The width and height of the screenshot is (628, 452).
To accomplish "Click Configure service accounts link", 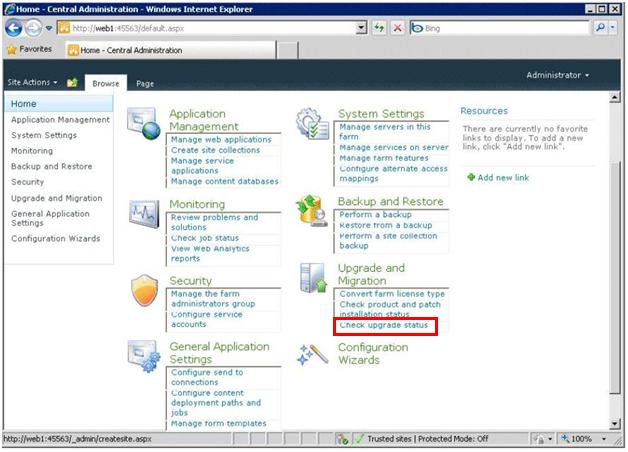I will 207,319.
